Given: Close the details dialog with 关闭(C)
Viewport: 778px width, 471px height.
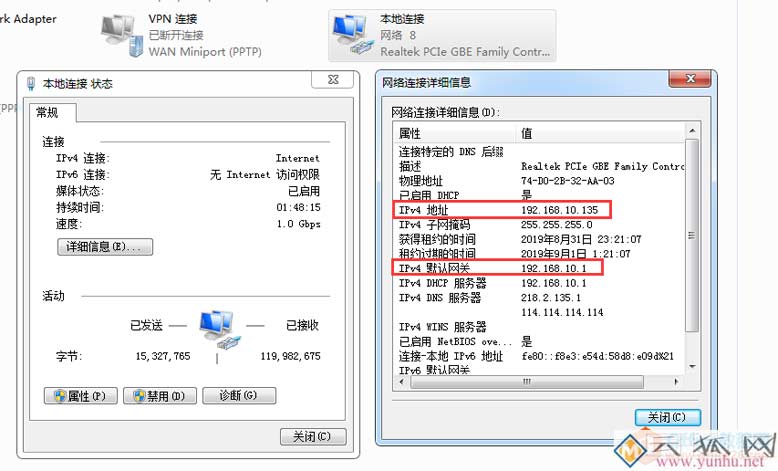Looking at the screenshot, I should pyautogui.click(x=667, y=417).
